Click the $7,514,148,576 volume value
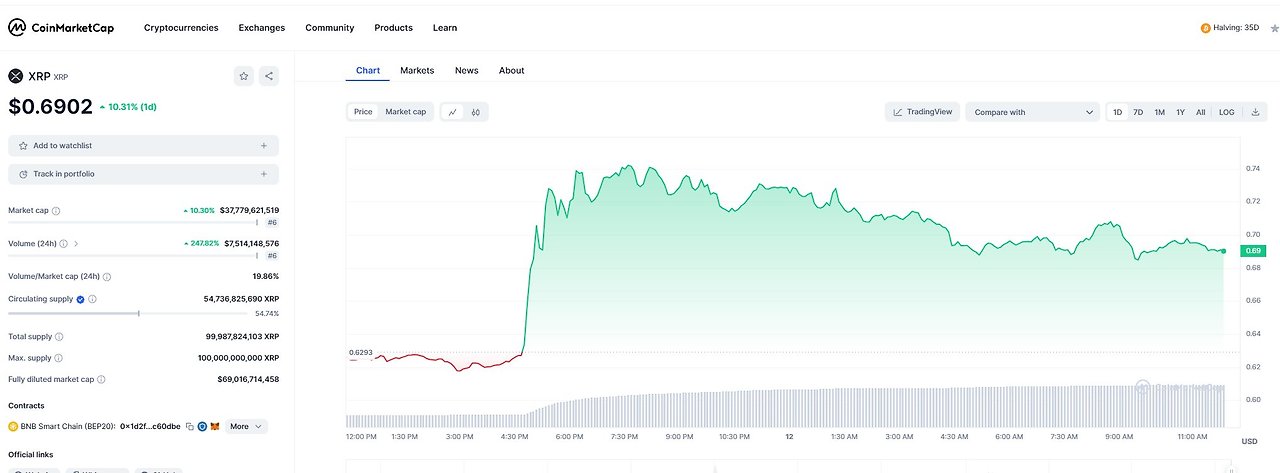 252,243
